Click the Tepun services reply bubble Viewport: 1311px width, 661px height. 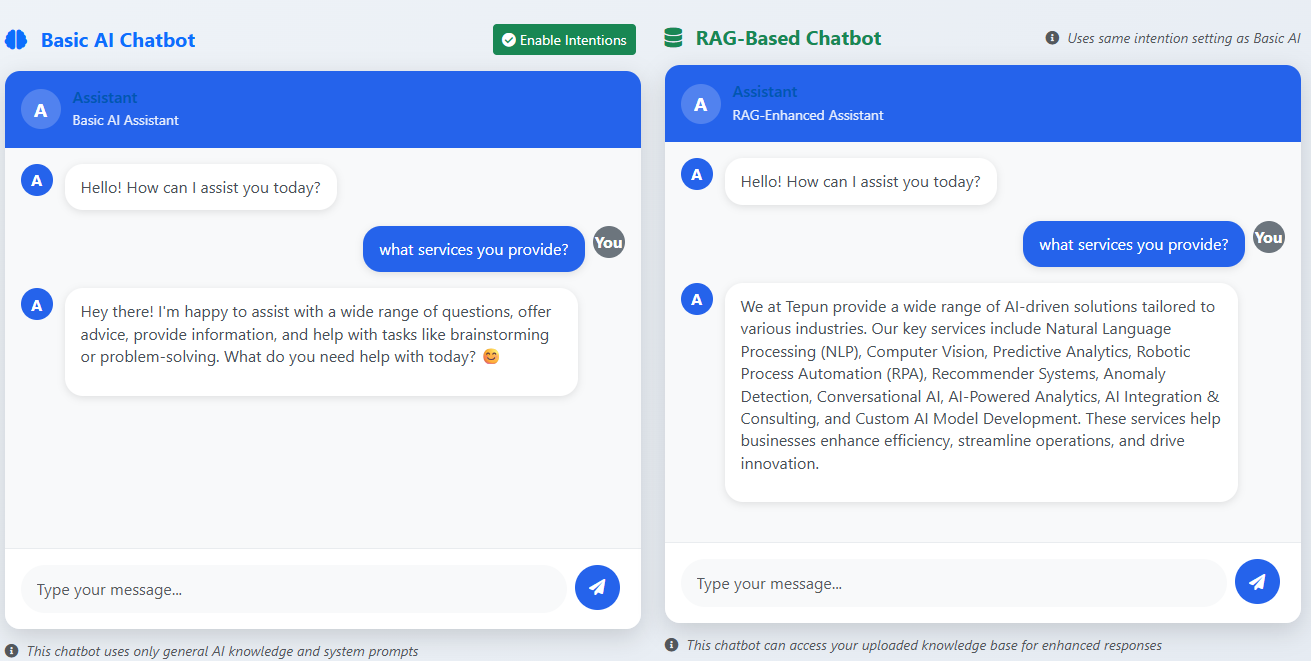pos(981,385)
